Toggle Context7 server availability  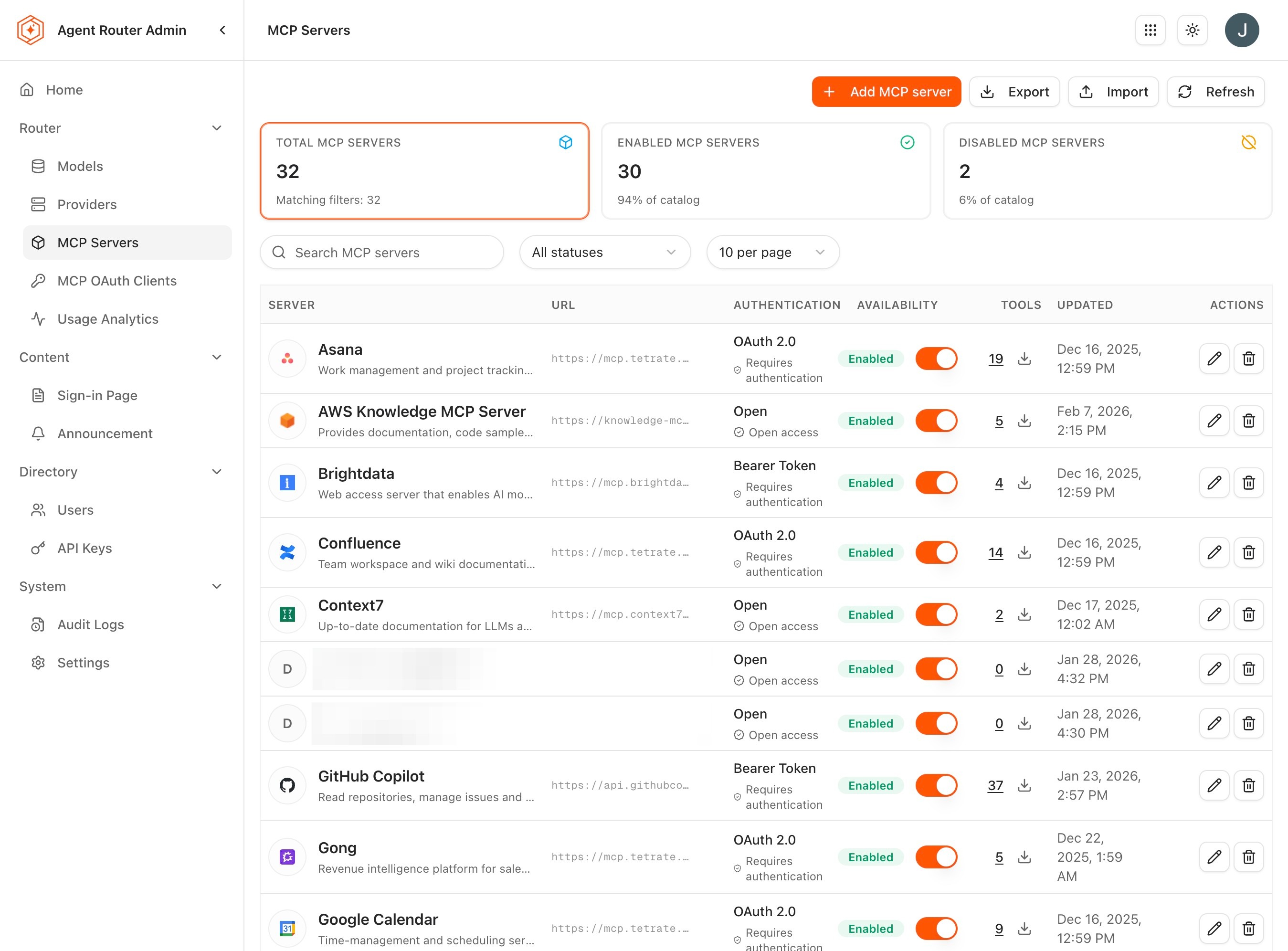tap(936, 615)
